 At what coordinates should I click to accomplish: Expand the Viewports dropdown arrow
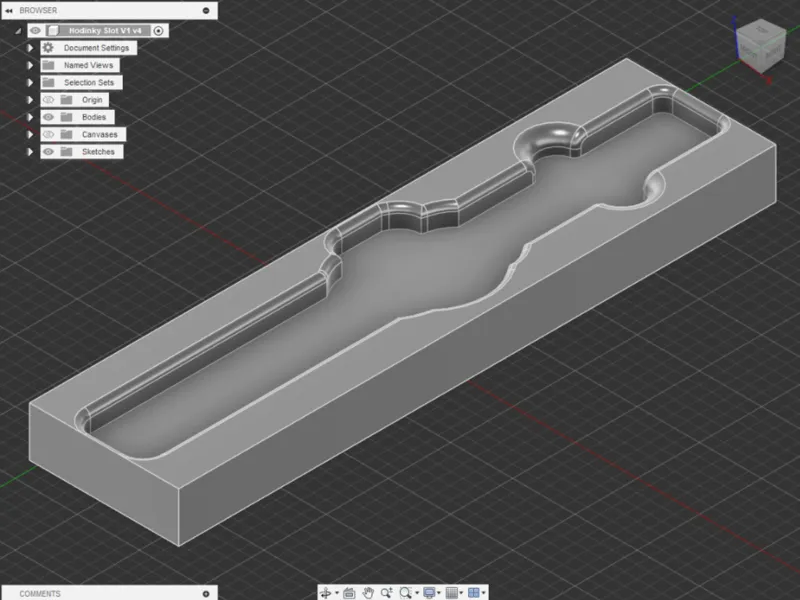click(x=484, y=593)
